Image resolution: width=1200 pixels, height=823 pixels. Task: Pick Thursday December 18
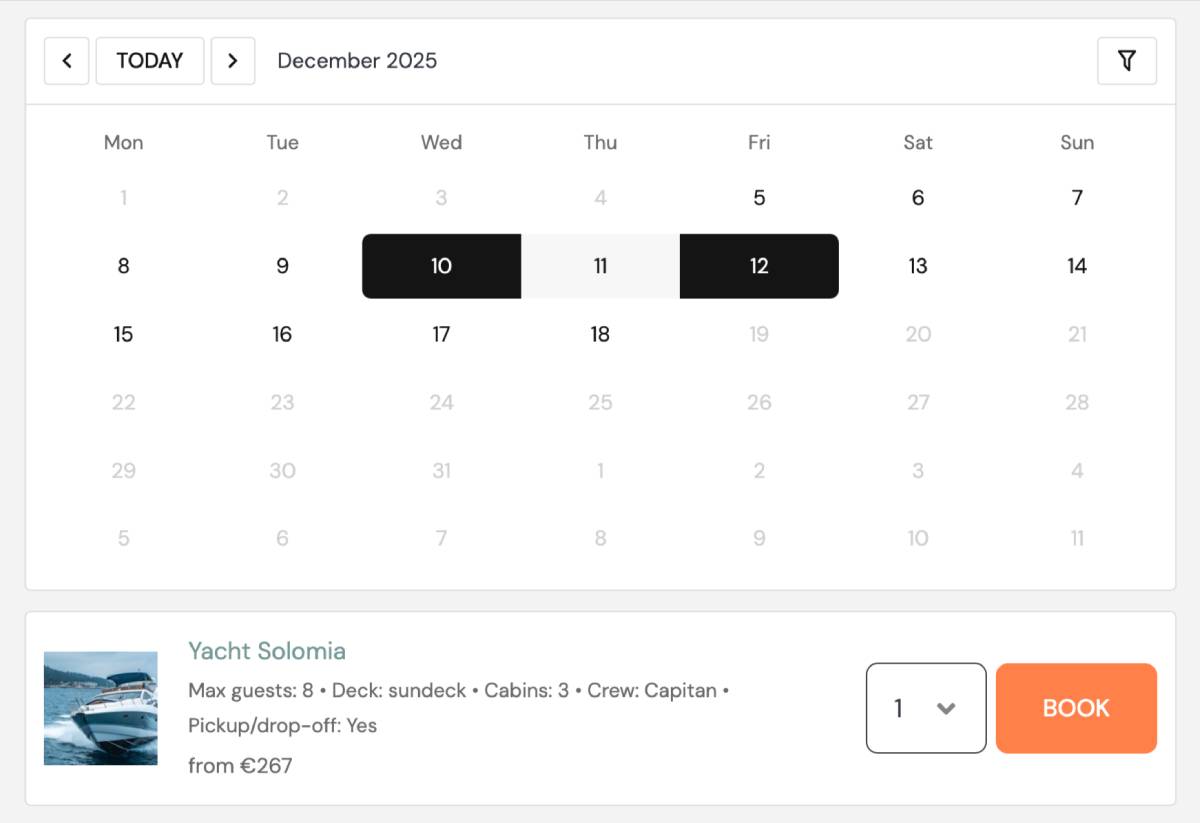tap(600, 334)
